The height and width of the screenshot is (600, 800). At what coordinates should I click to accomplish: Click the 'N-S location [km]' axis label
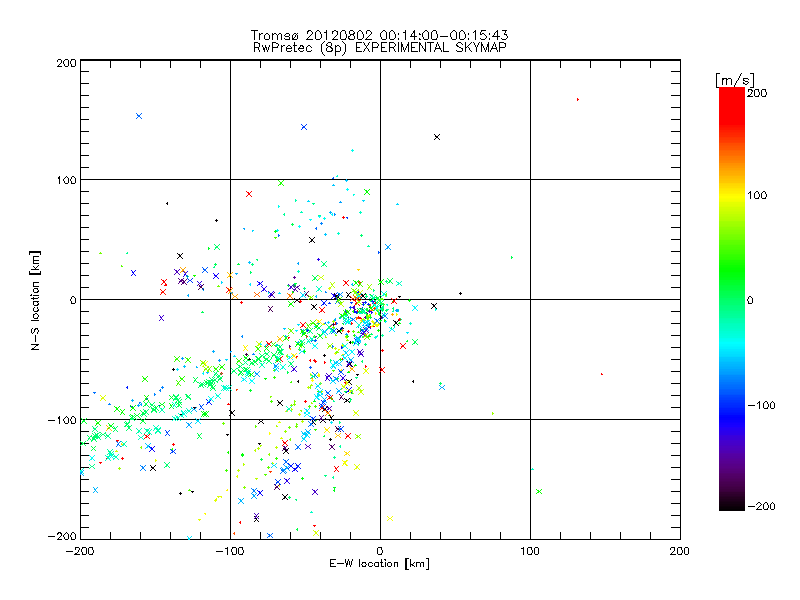point(35,301)
